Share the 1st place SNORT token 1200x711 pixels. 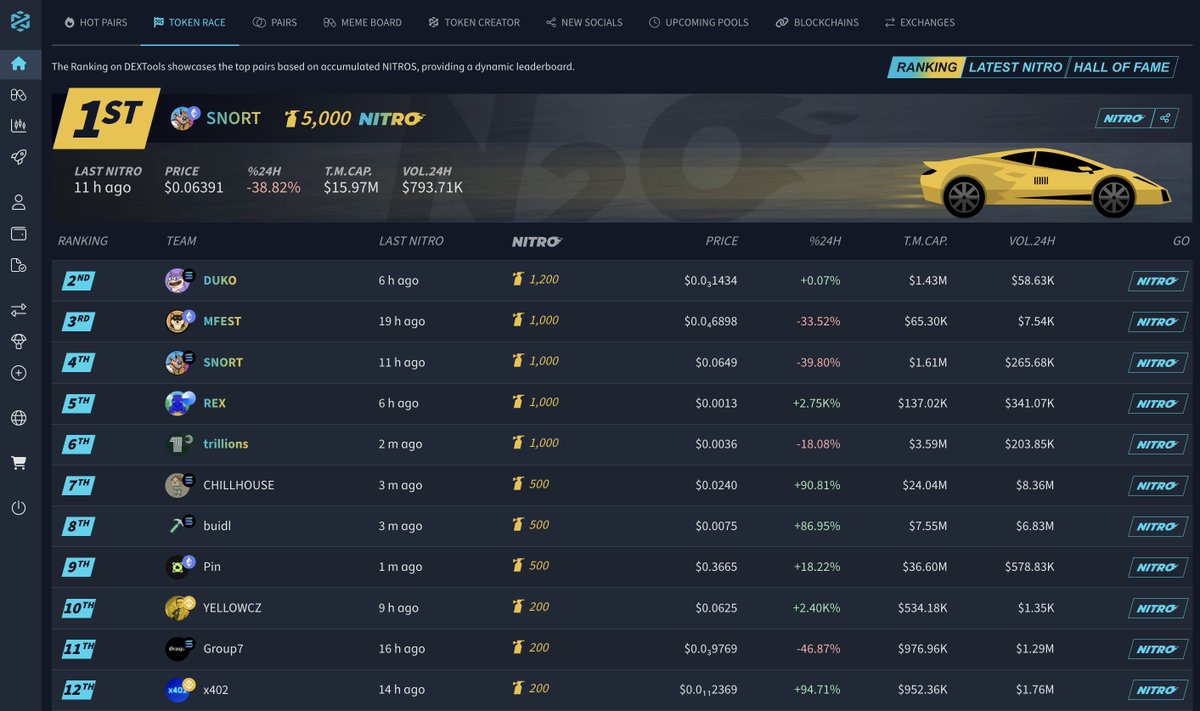pos(1164,119)
